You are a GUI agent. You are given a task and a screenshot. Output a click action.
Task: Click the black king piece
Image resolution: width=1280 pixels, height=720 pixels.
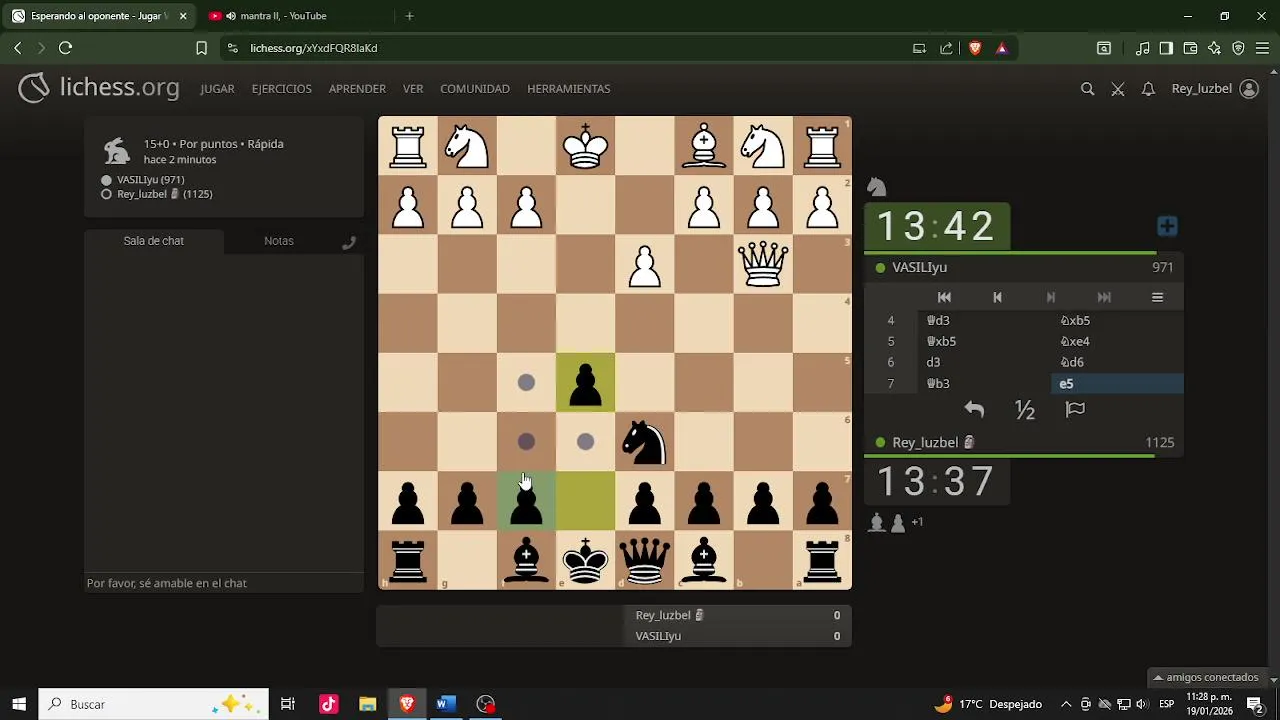tap(586, 560)
